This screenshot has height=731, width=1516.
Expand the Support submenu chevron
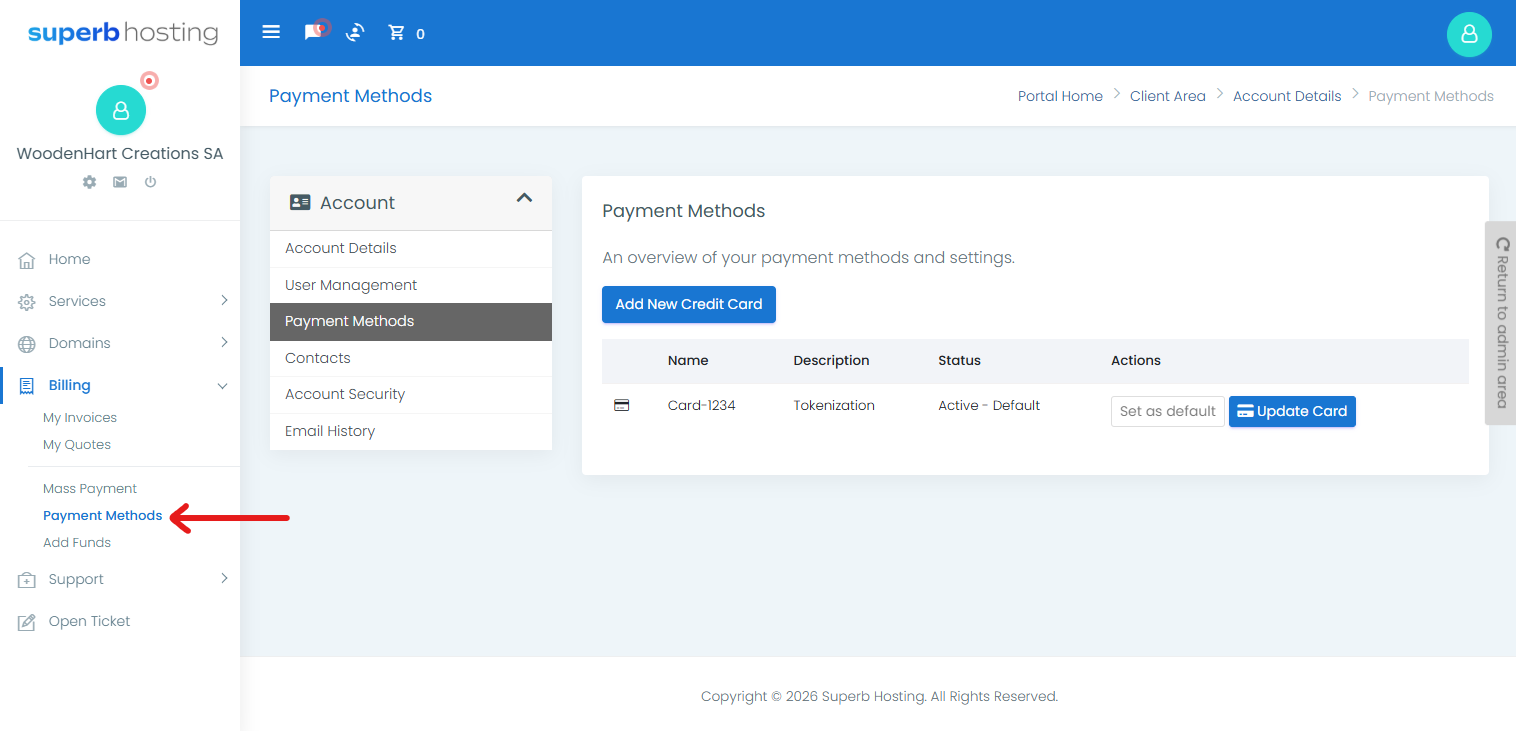pos(224,578)
